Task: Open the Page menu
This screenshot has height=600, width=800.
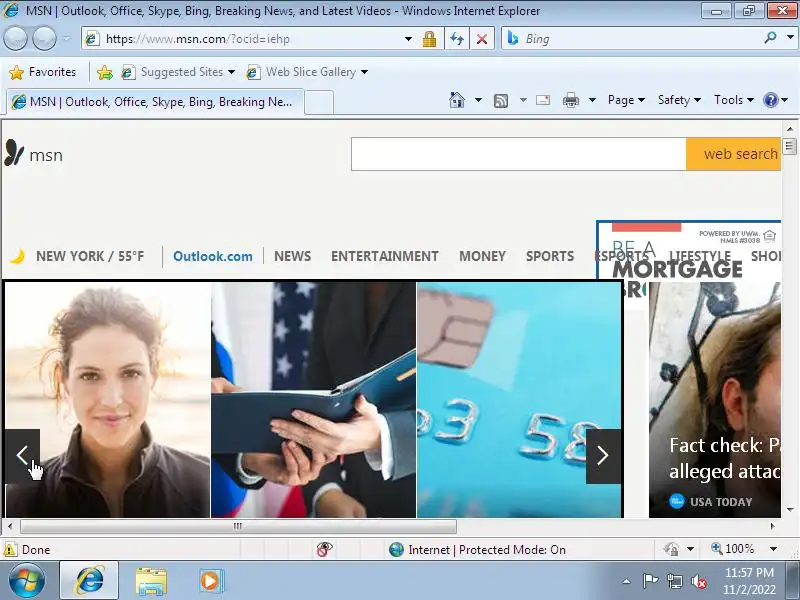Action: [626, 100]
